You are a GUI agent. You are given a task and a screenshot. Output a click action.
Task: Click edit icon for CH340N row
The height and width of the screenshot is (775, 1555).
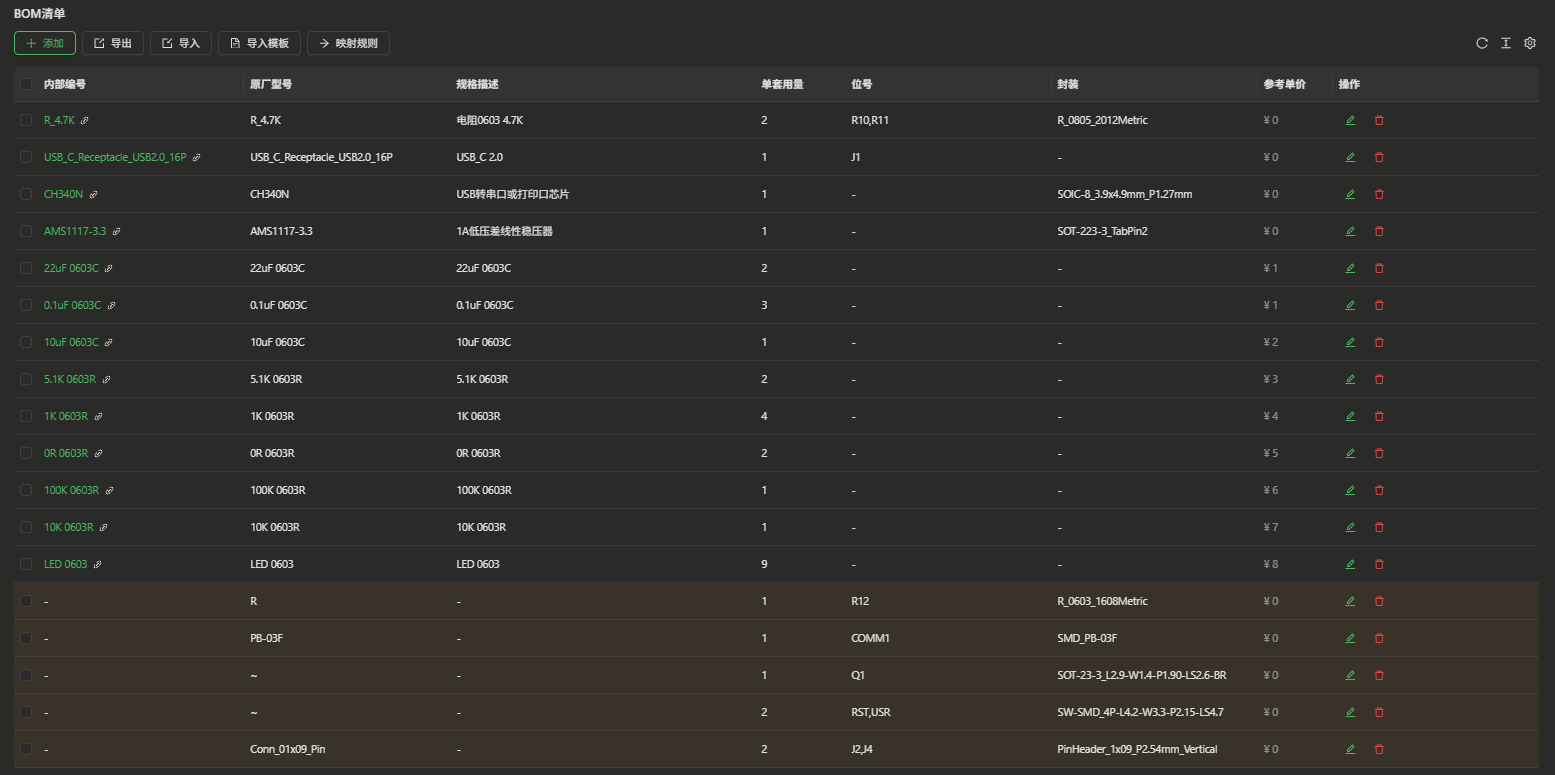pos(1350,194)
